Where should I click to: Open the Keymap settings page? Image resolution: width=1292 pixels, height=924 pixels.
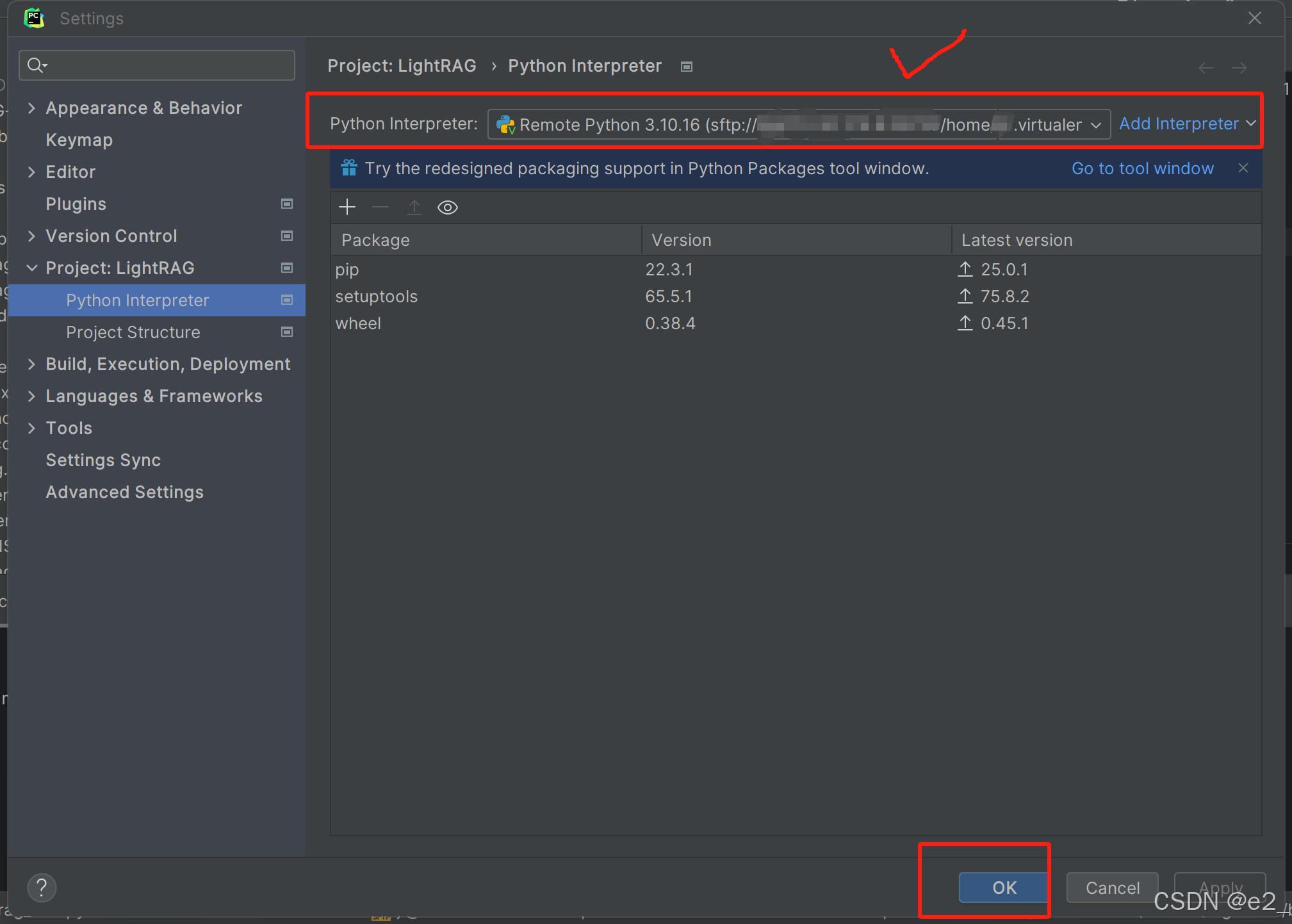coord(79,140)
